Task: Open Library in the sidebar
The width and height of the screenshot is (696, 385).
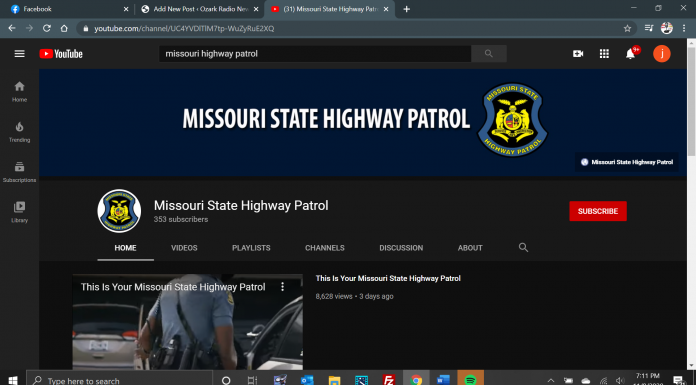Action: pyautogui.click(x=19, y=212)
